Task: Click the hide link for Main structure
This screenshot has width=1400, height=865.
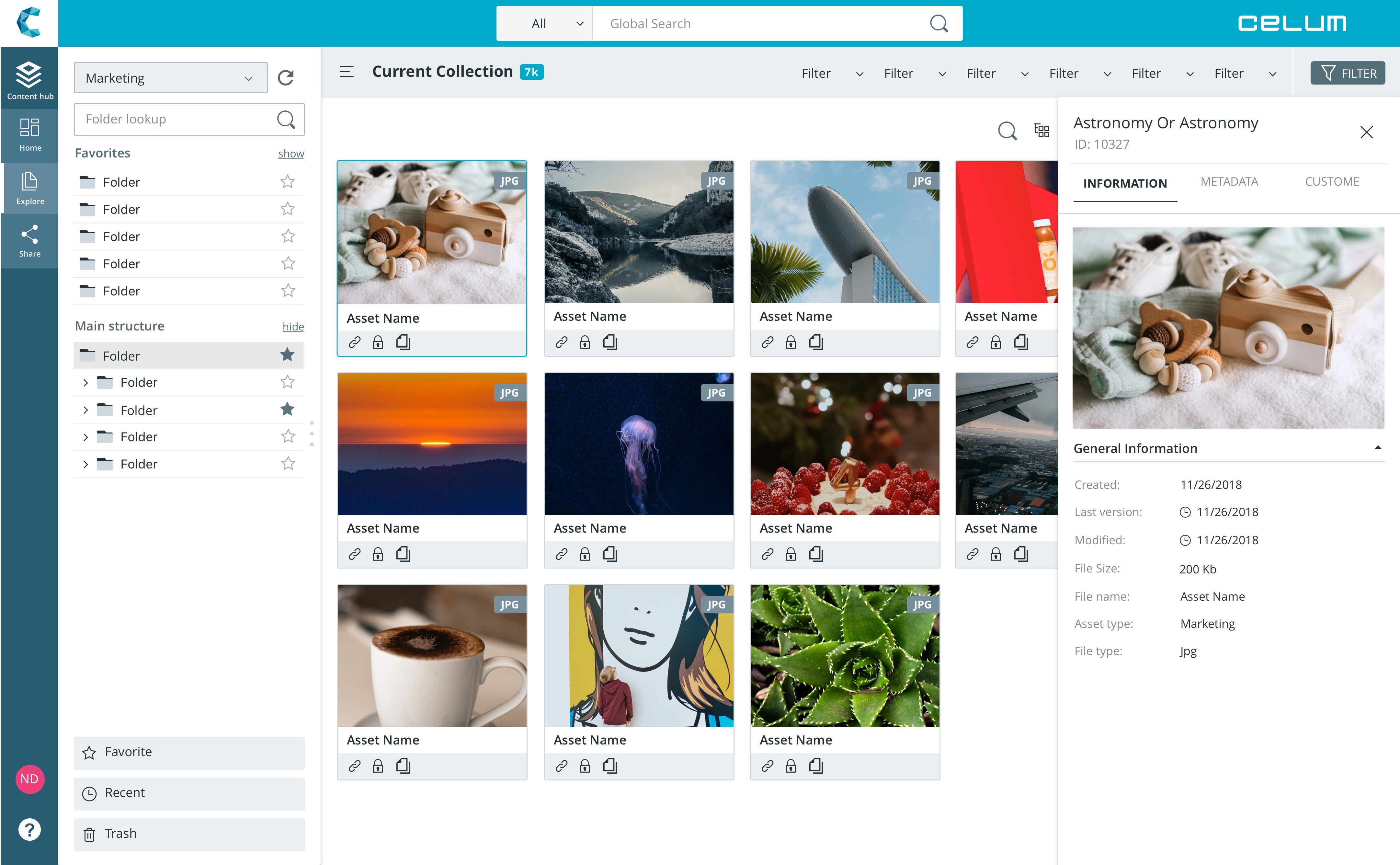Action: pos(293,326)
